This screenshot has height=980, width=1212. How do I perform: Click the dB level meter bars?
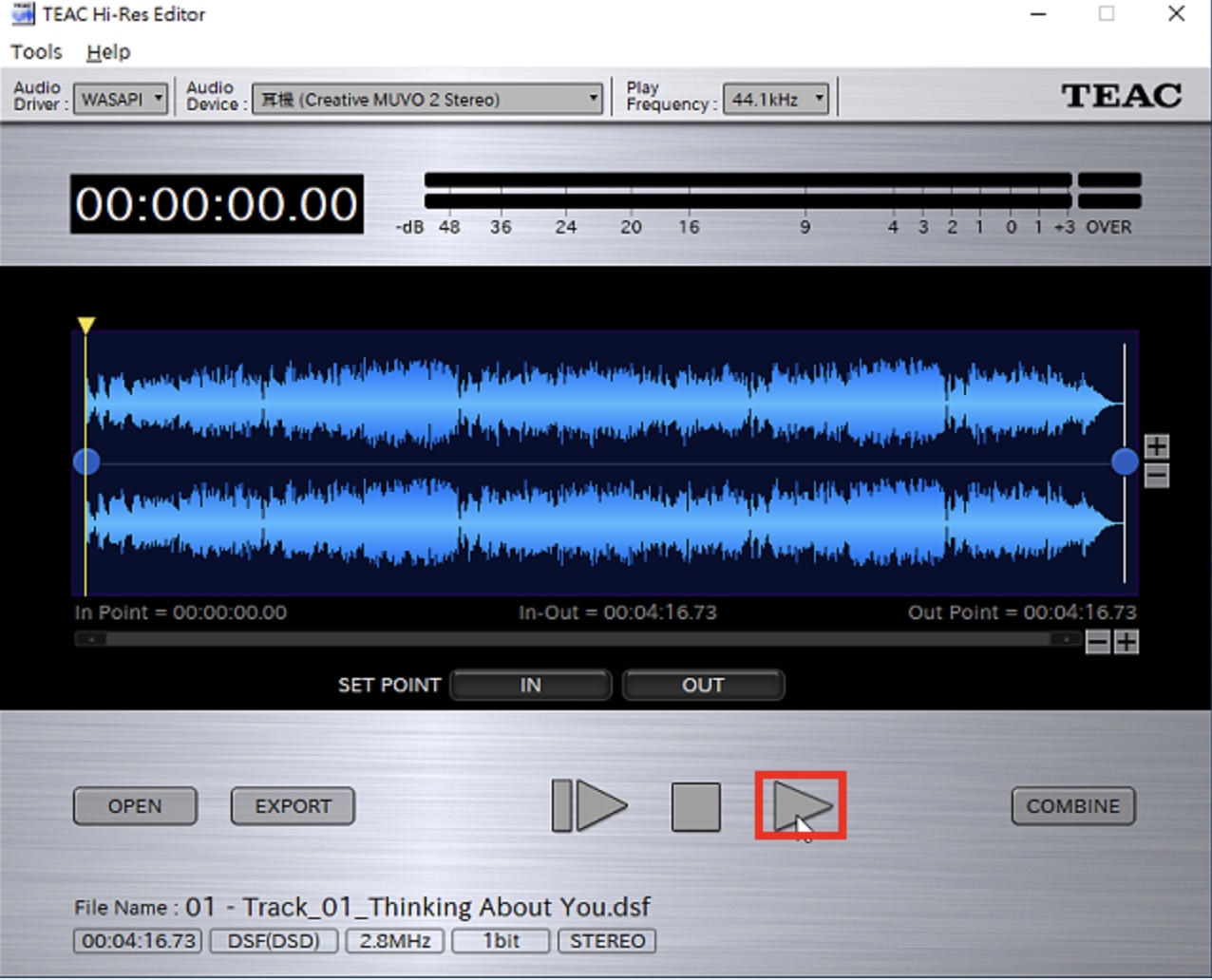pos(783,190)
